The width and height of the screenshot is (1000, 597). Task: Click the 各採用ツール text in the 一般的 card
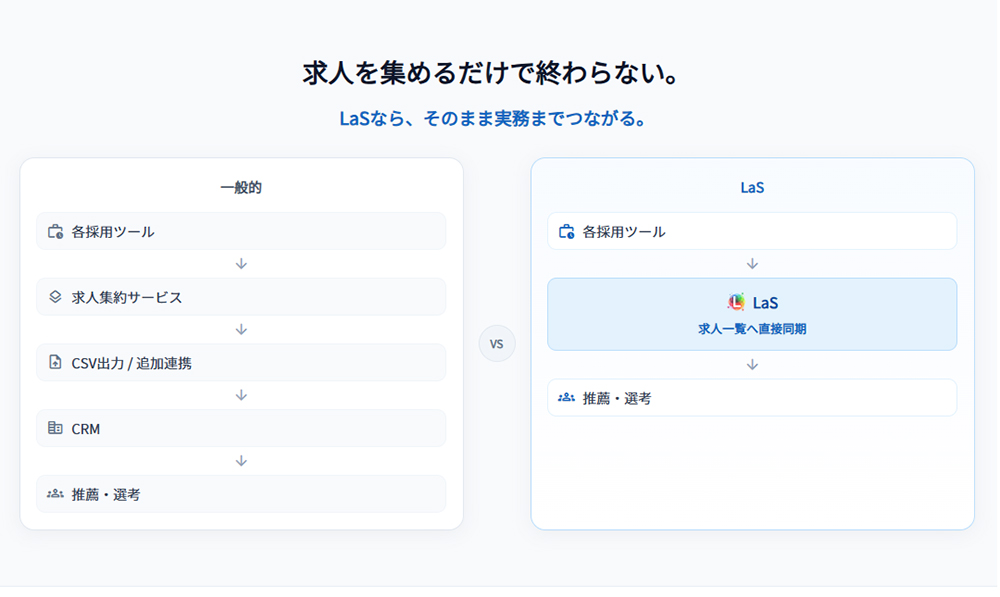[x=113, y=232]
